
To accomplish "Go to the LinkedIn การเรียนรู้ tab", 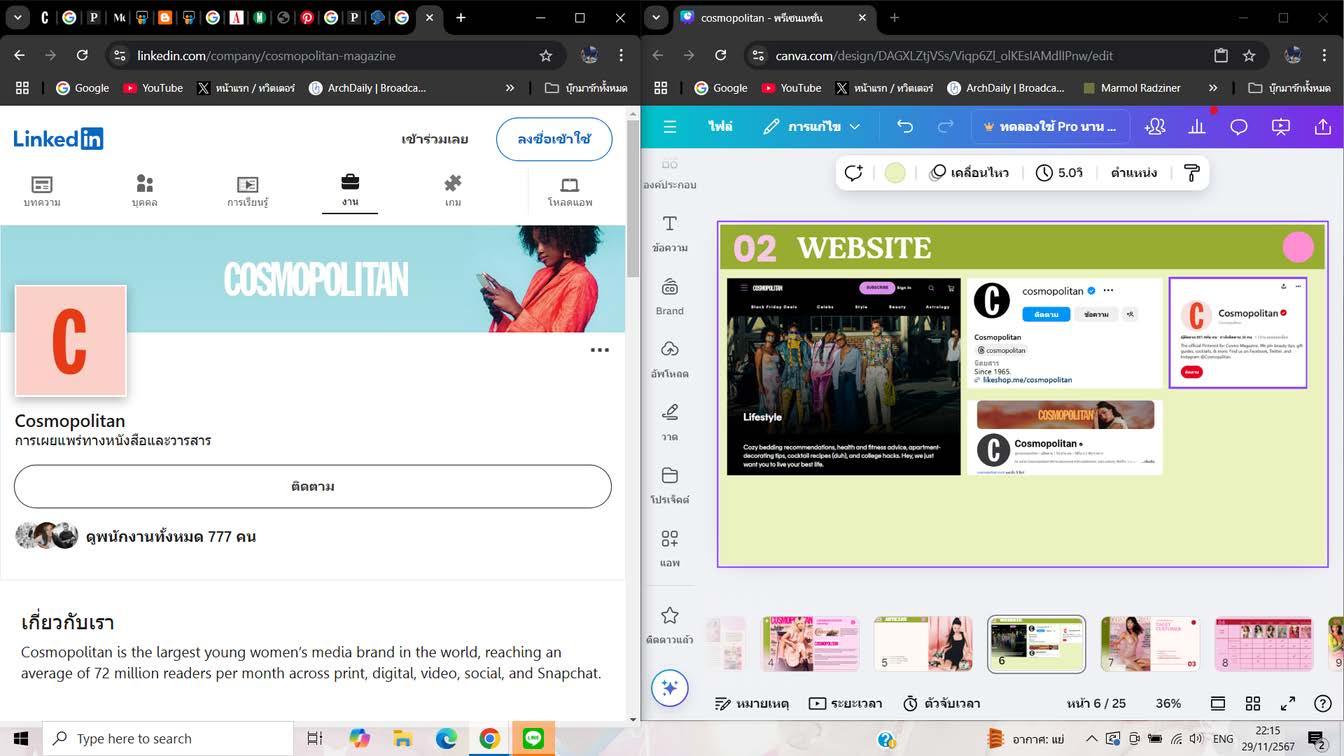I will 247,191.
